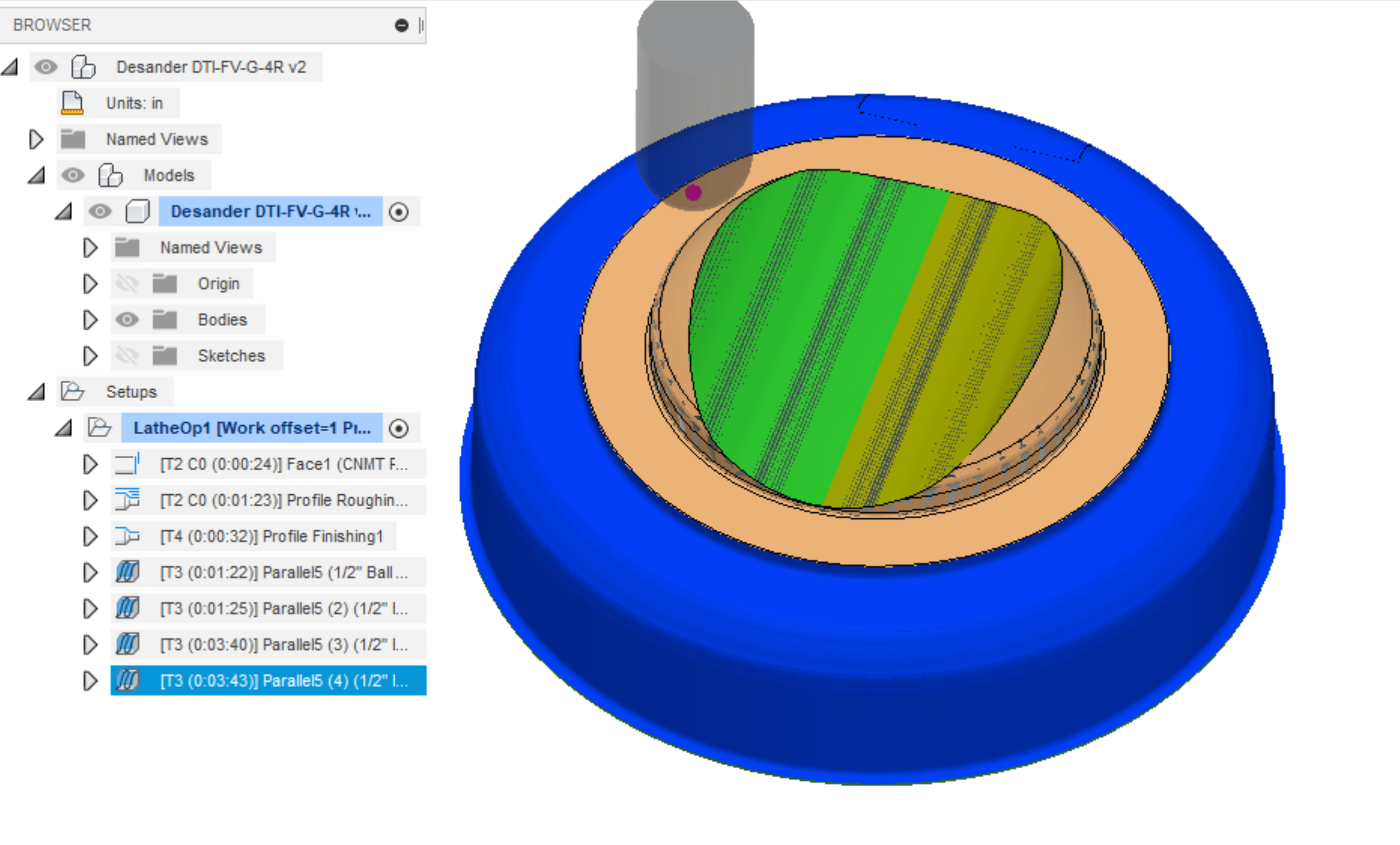Screen dimensions: 1400x845
Task: Select Parallel5 (3) operation in the tree
Action: 283,644
